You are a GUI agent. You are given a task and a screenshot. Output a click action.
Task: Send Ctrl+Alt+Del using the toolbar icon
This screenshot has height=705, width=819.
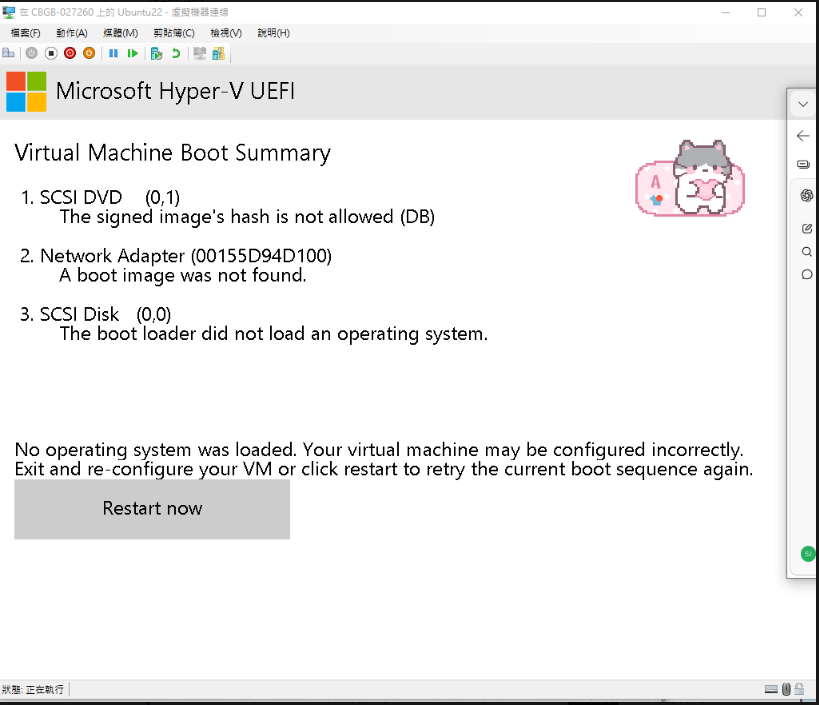[x=8, y=53]
